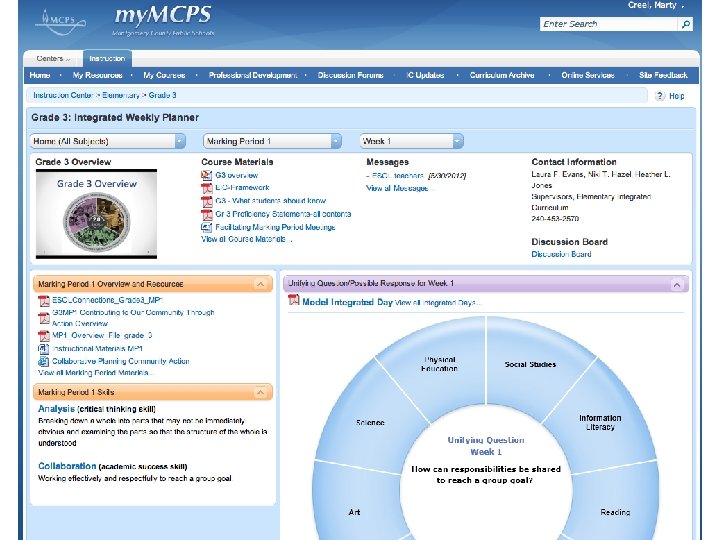The image size is (720, 540).
Task: Open Site Feedback menu item
Action: tap(663, 75)
